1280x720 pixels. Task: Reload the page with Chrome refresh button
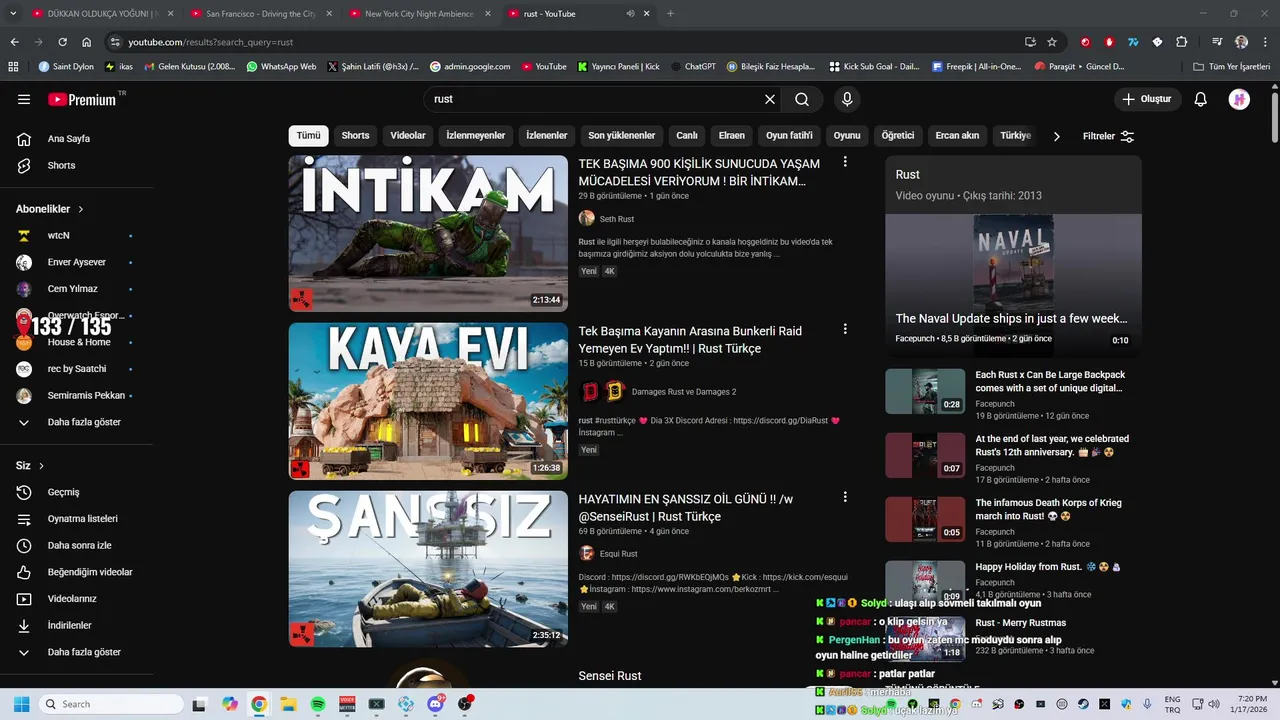62,42
